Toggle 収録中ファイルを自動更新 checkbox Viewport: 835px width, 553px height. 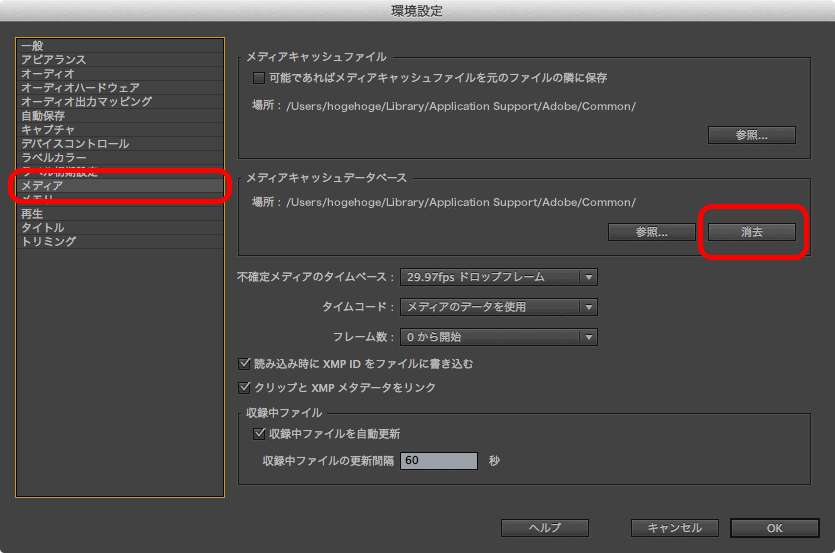point(260,434)
